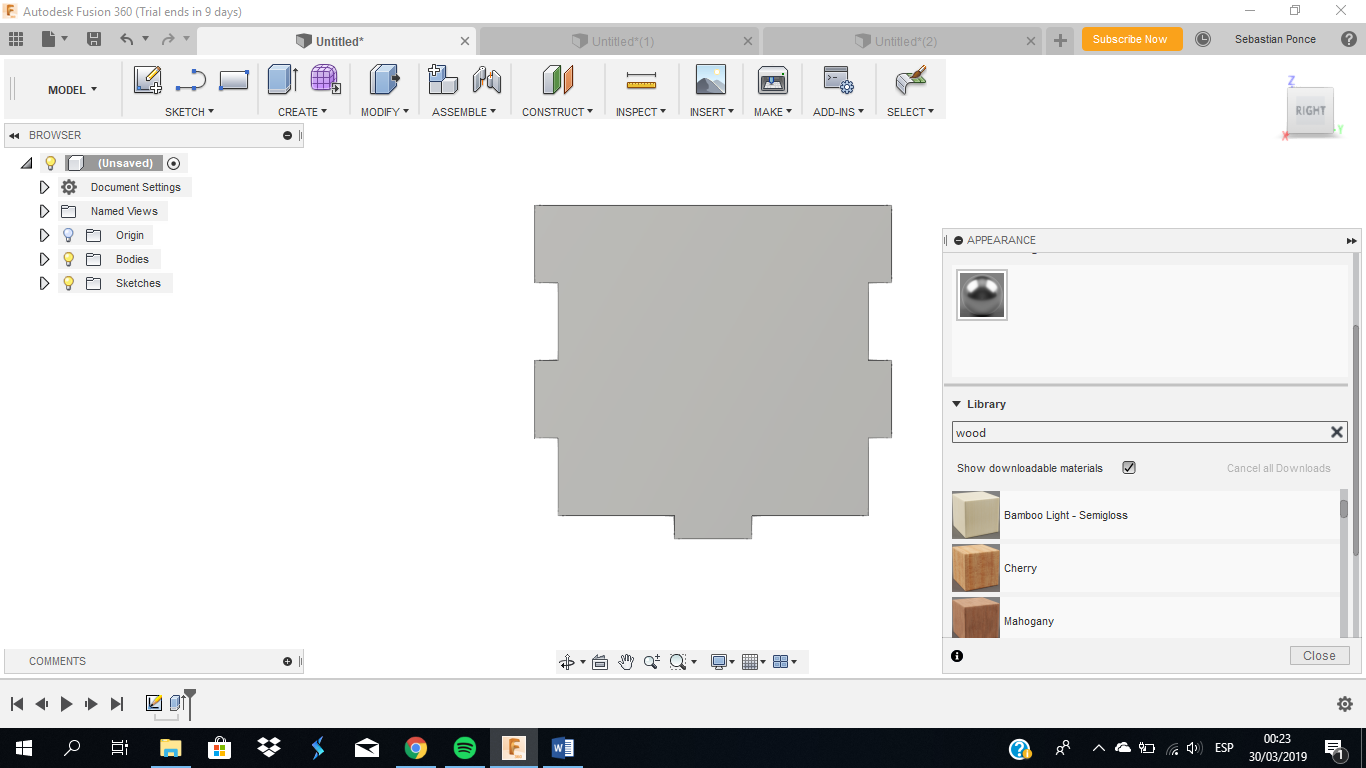Click the New Component assemble icon

[442, 80]
